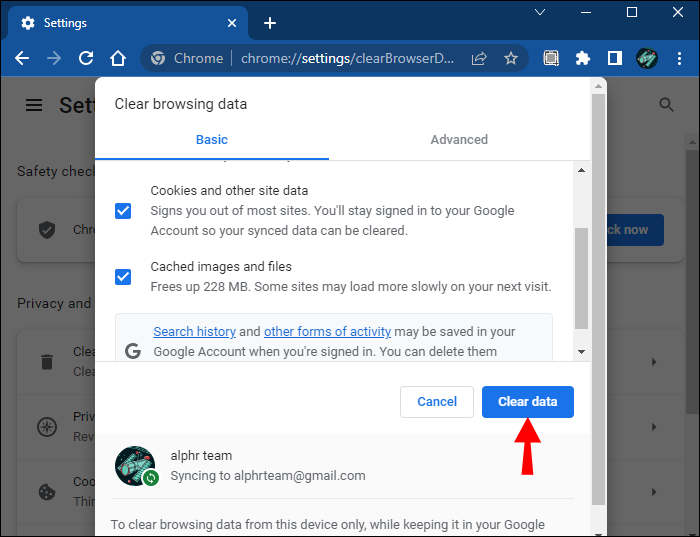Click the Check now button behind dialog
Image resolution: width=700 pixels, height=537 pixels.
click(x=635, y=230)
